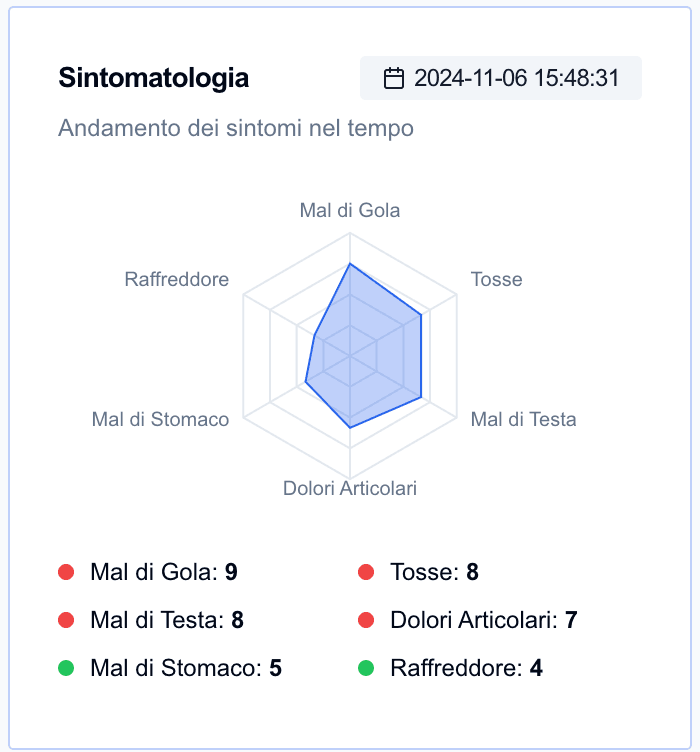Viewport: 700px width, 752px height.
Task: Click the Raffreddore: 4 legend entry
Action: (x=450, y=668)
